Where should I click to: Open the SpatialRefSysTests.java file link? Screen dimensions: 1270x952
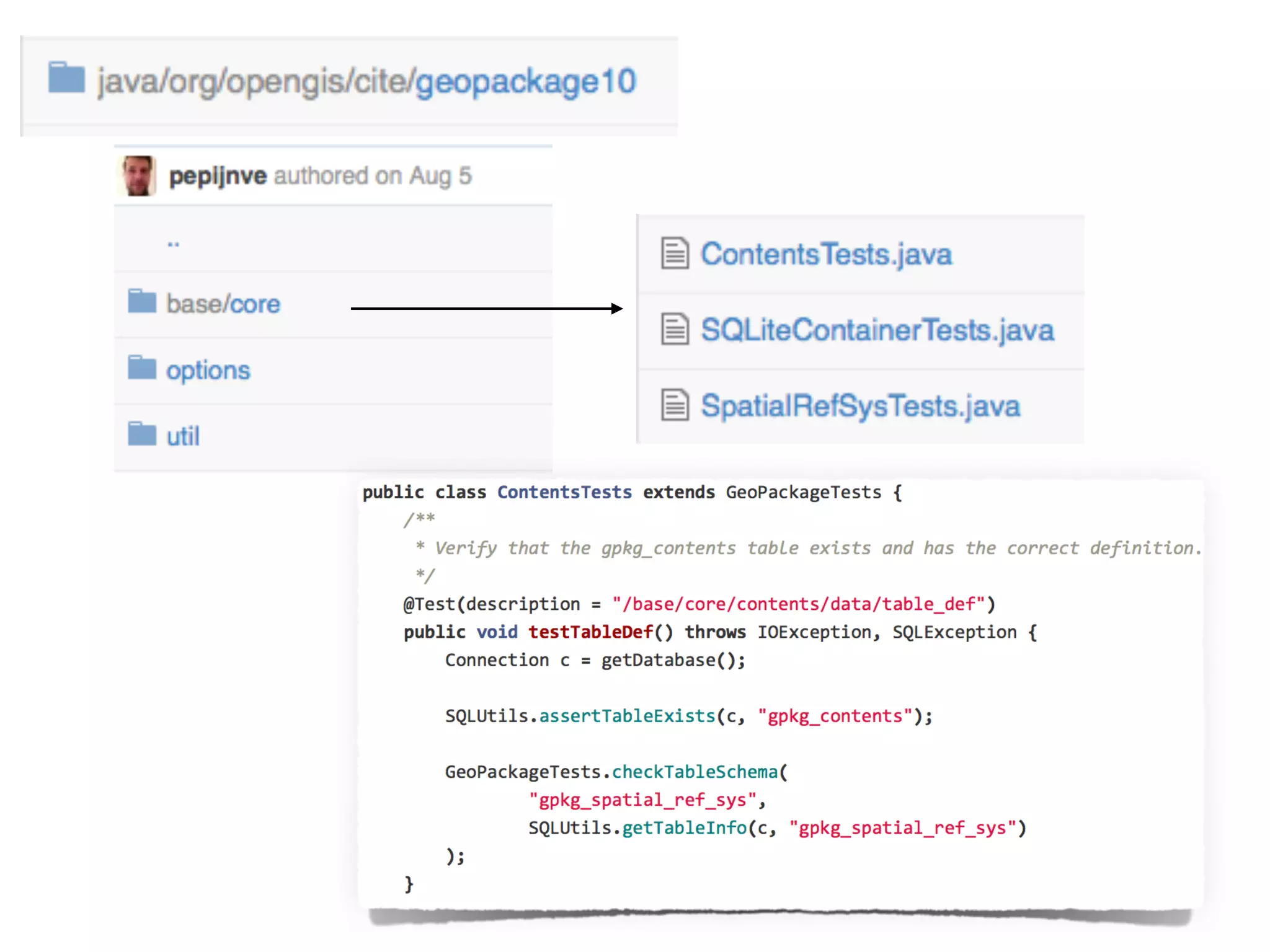860,407
